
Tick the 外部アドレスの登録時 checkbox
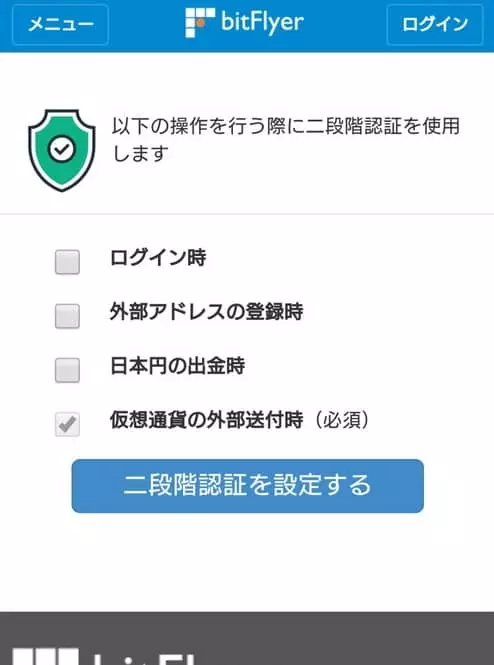67,316
